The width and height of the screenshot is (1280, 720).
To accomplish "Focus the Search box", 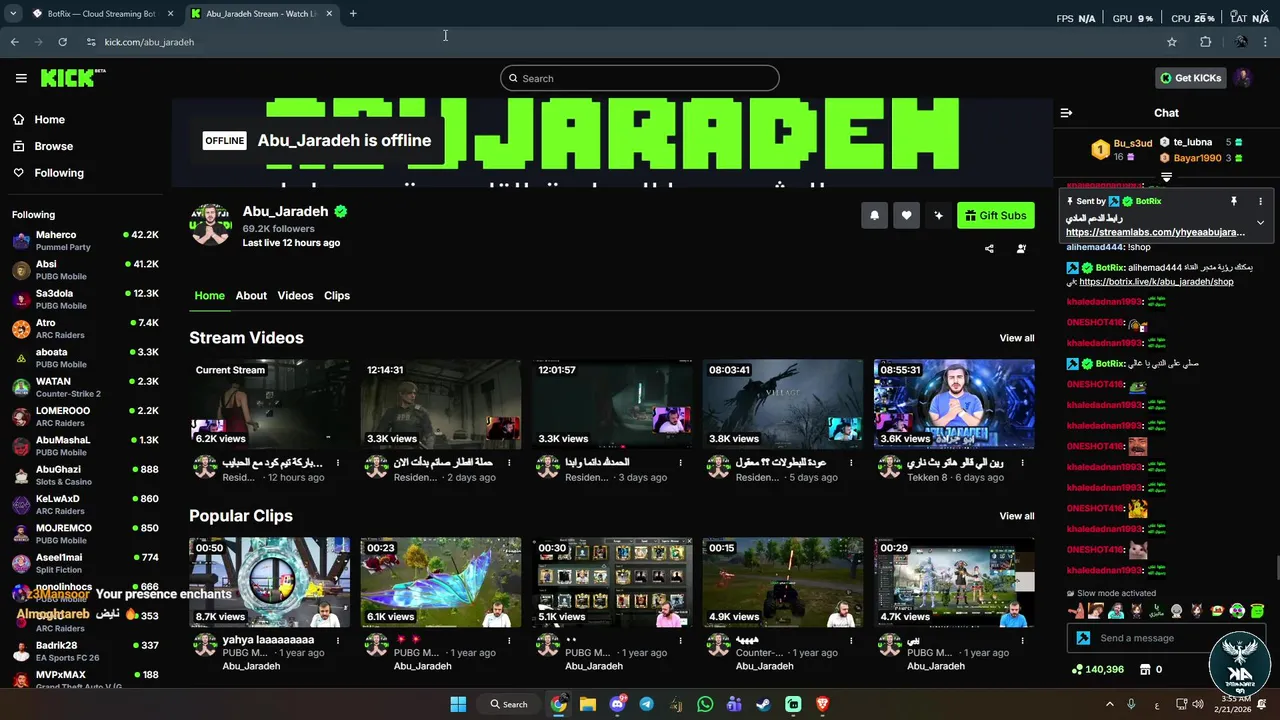I will coord(640,78).
